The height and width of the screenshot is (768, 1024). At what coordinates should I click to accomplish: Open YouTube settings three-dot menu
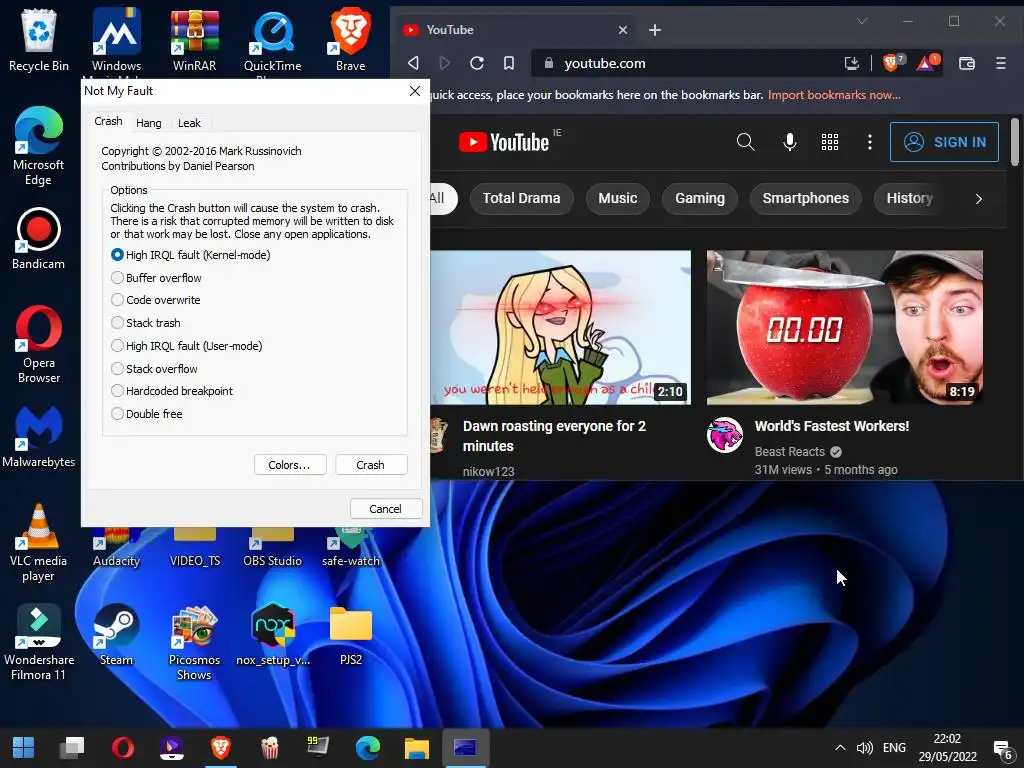click(x=869, y=142)
